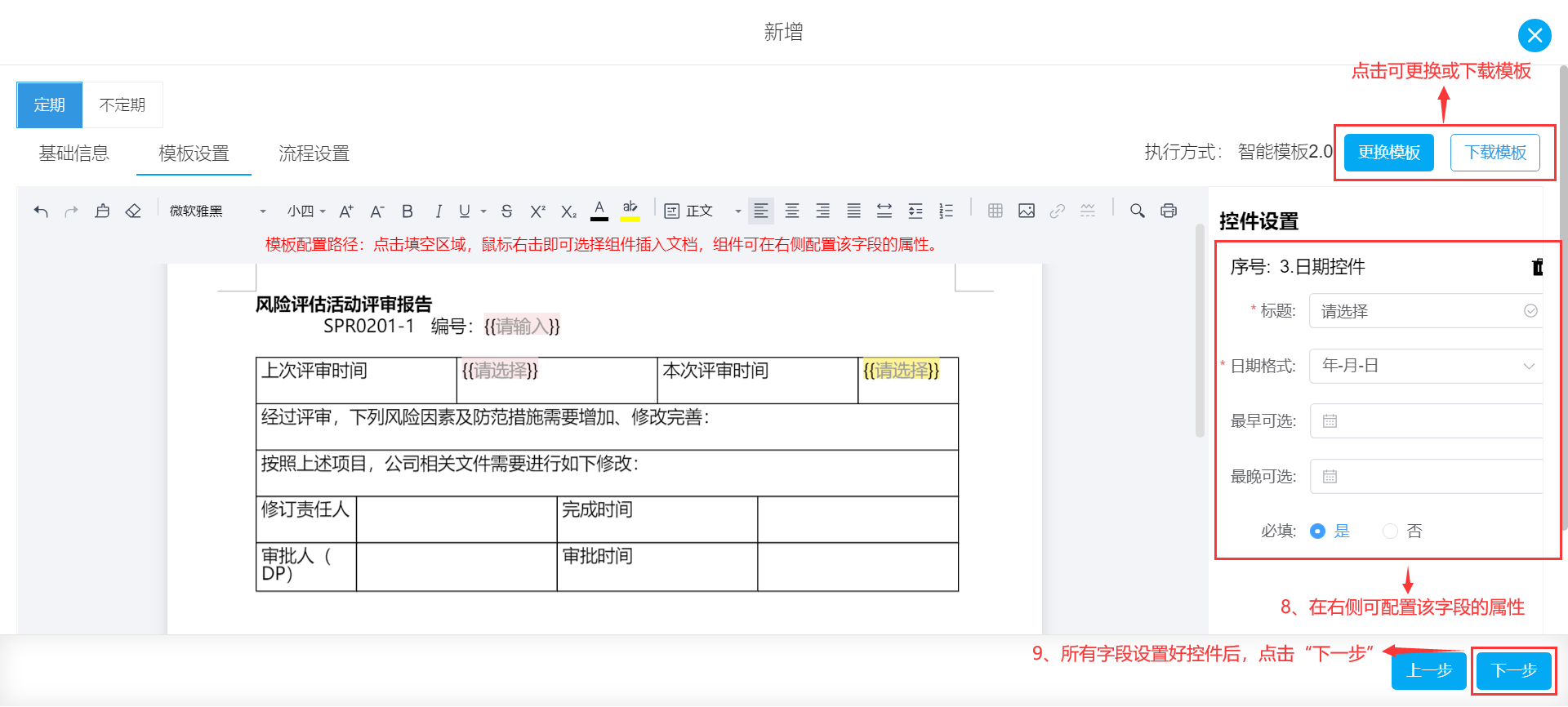Delete the date control with trash icon
Screen dimensions: 1568x707
[x=1538, y=267]
